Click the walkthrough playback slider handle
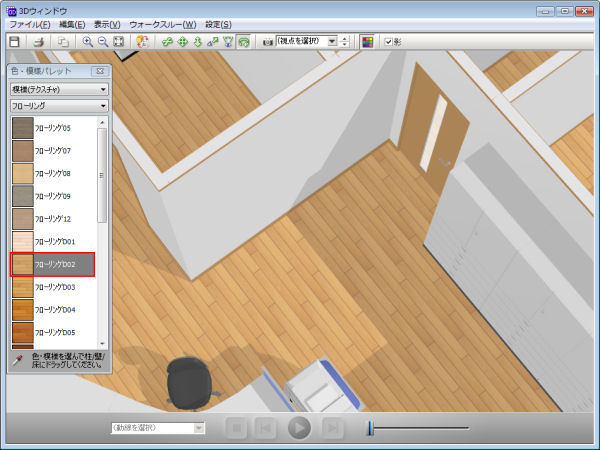 369,428
